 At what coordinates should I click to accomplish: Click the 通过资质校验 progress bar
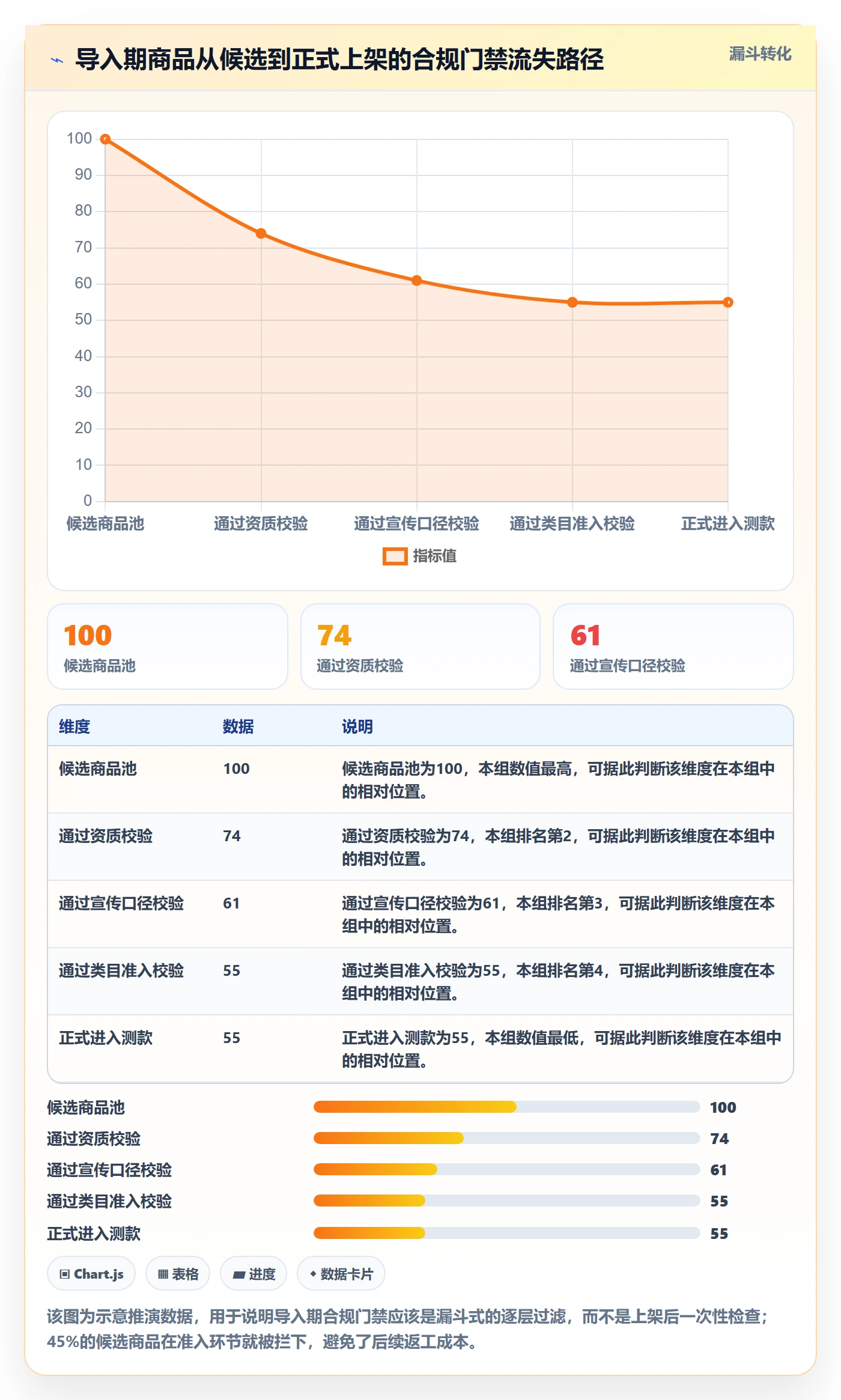coord(507,1138)
